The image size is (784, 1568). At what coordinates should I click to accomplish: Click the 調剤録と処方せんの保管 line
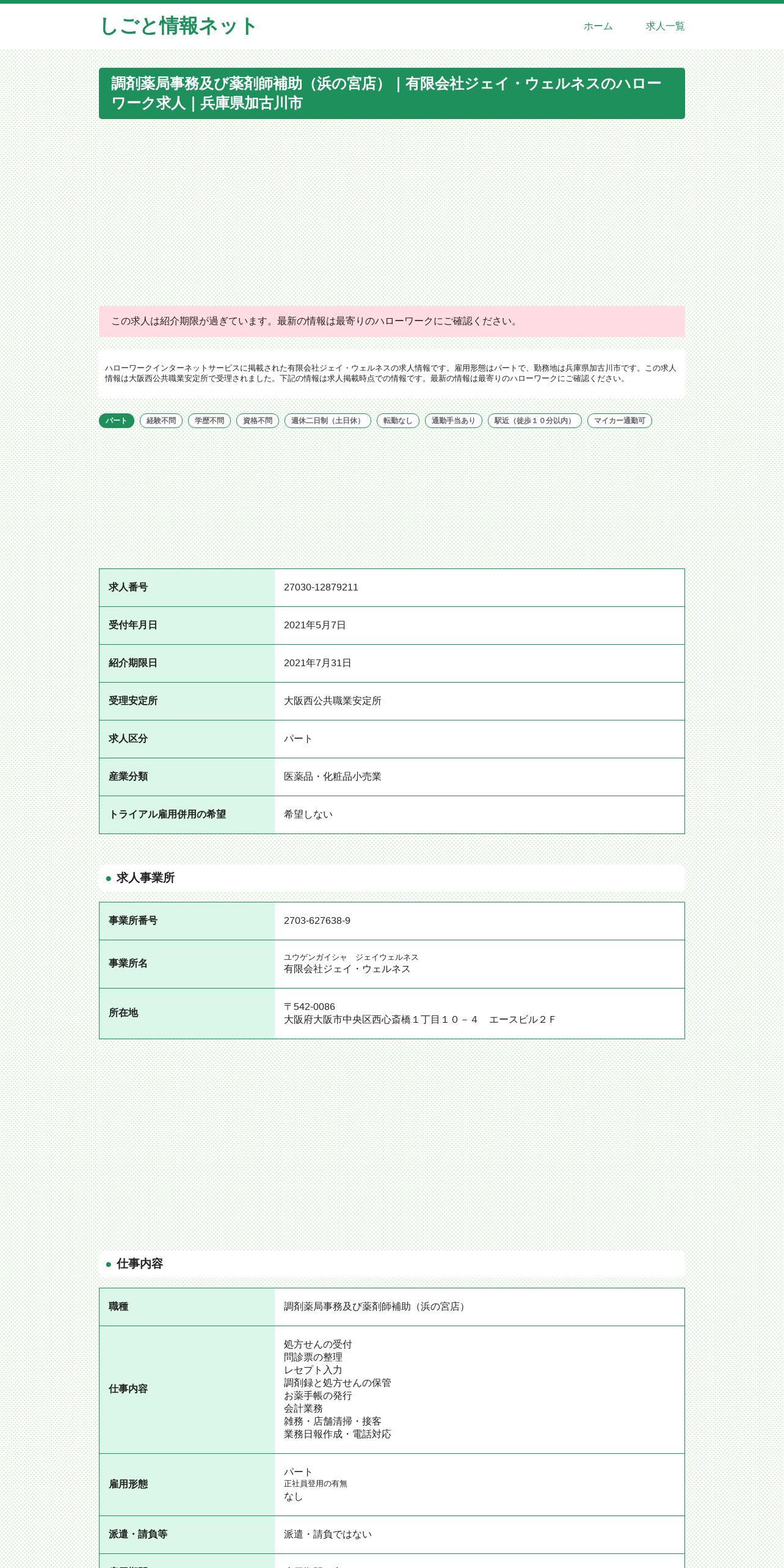(x=338, y=1383)
